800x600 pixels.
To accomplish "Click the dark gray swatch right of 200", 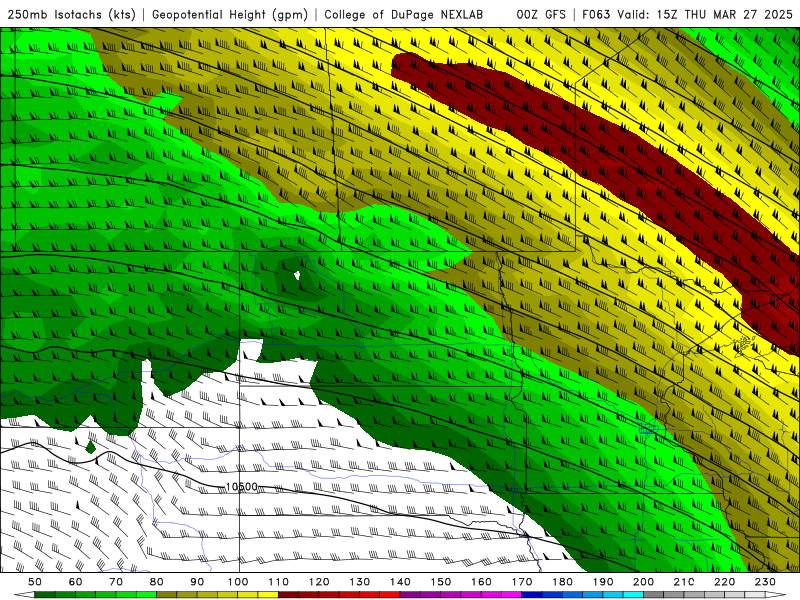I will coord(654,595).
